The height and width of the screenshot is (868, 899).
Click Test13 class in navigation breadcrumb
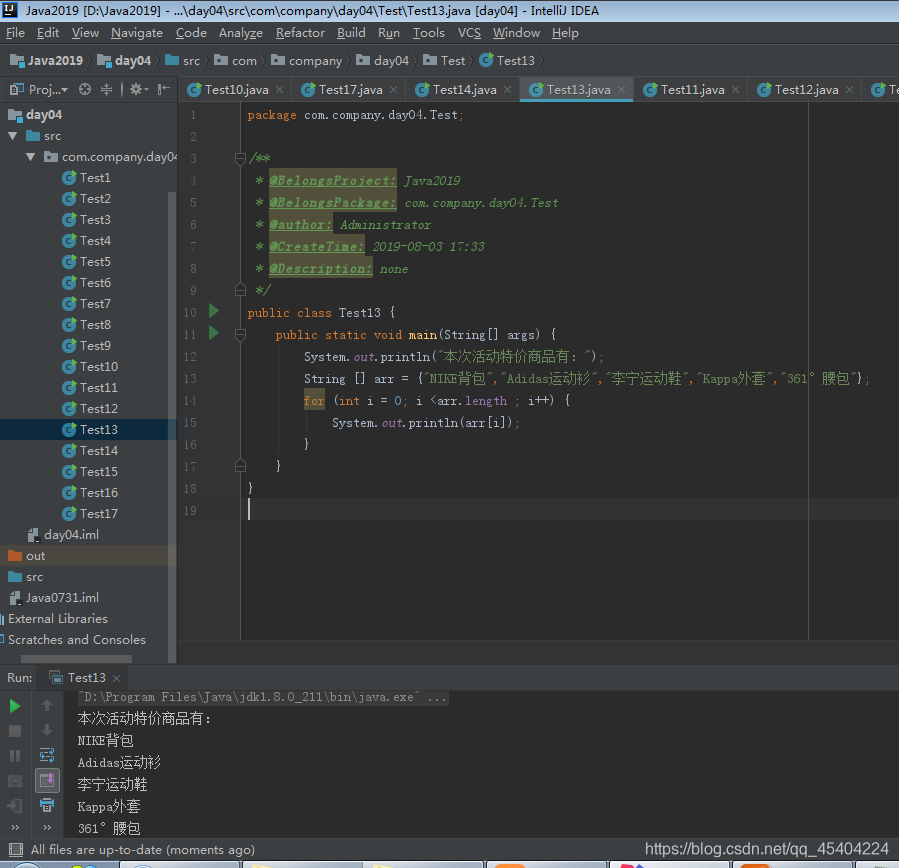[x=507, y=60]
